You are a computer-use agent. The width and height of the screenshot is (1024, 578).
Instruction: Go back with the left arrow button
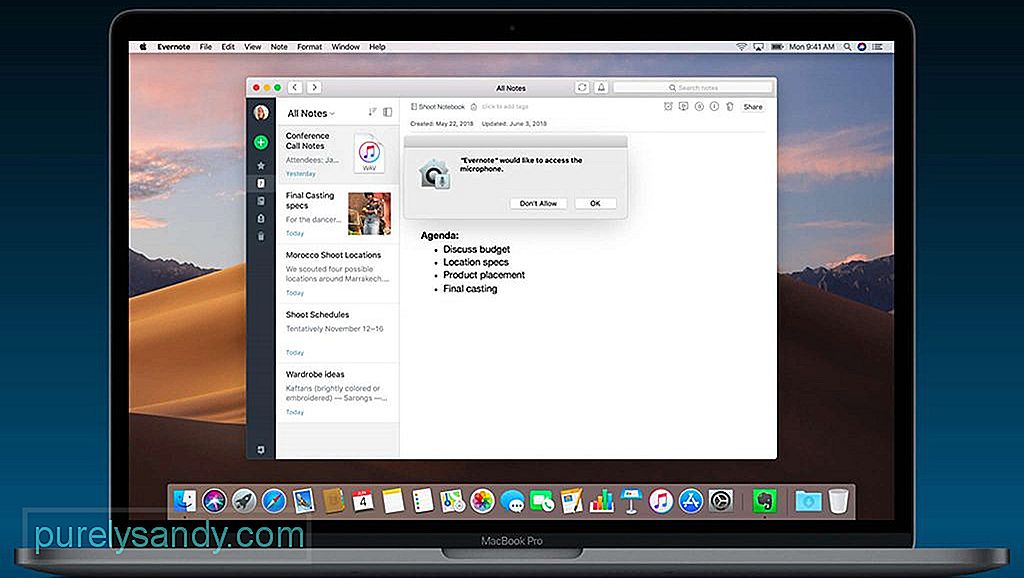pos(295,87)
